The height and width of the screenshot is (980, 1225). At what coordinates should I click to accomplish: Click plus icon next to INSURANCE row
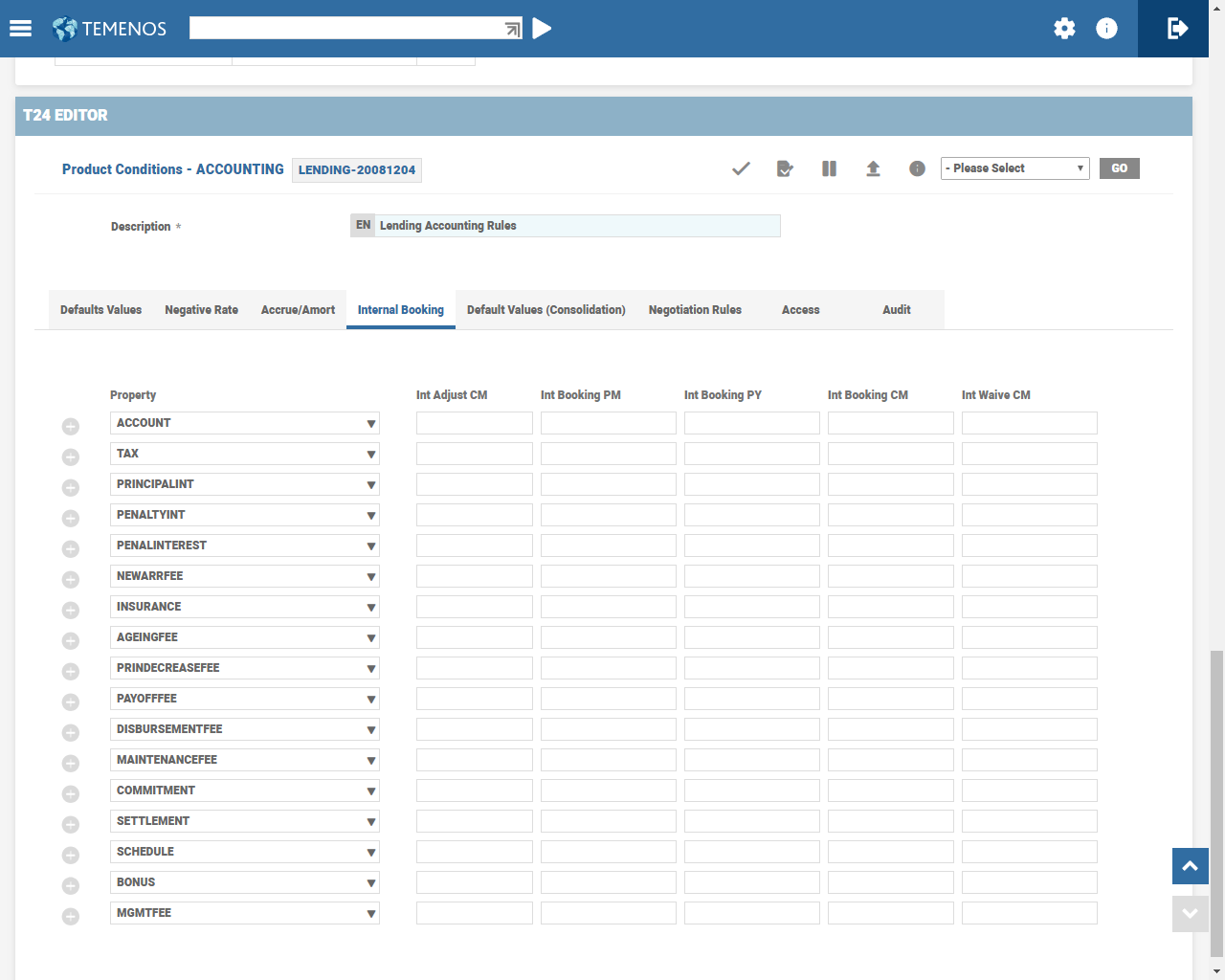tap(71, 610)
